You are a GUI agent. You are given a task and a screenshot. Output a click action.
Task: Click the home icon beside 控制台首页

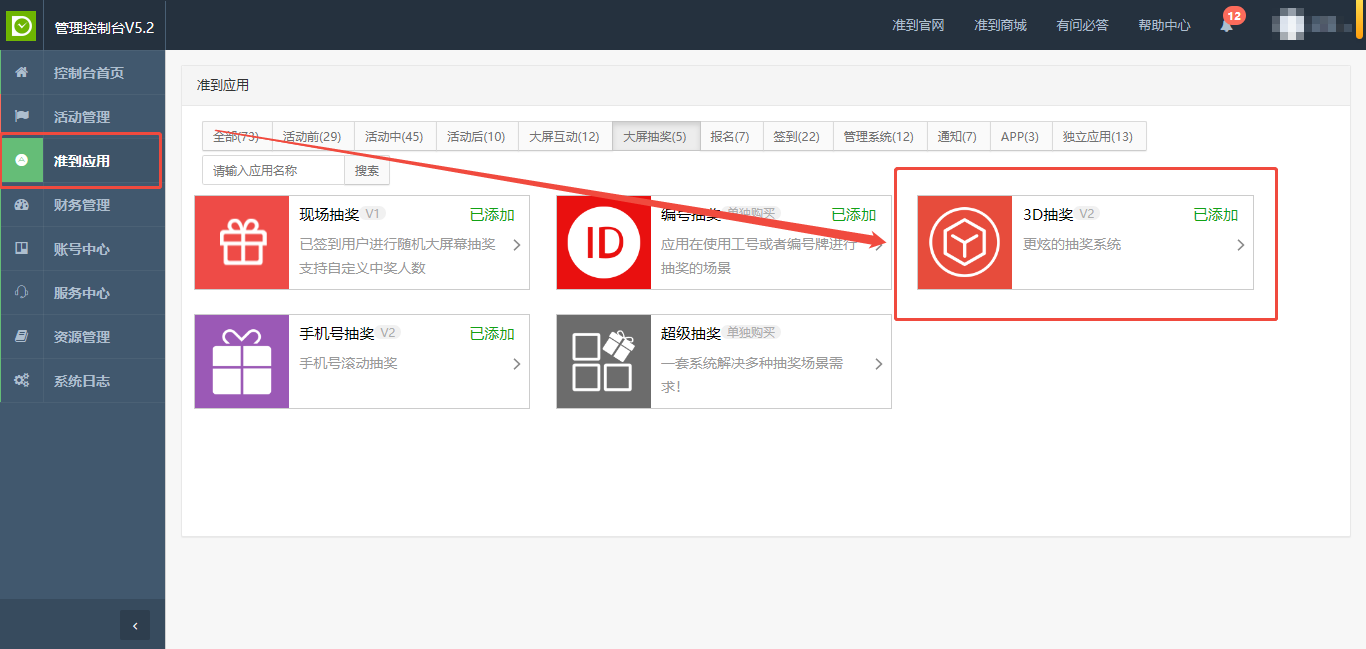point(22,73)
